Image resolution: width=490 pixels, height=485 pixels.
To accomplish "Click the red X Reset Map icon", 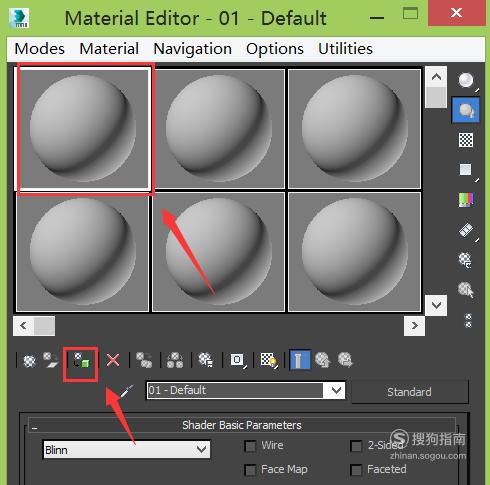I will pyautogui.click(x=113, y=361).
